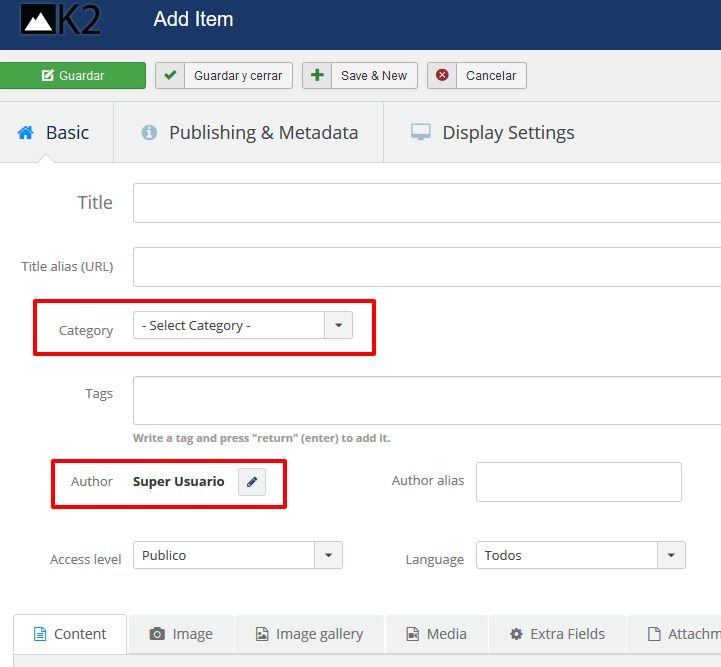
Task: Click the red X Cancelar icon
Action: click(x=442, y=75)
